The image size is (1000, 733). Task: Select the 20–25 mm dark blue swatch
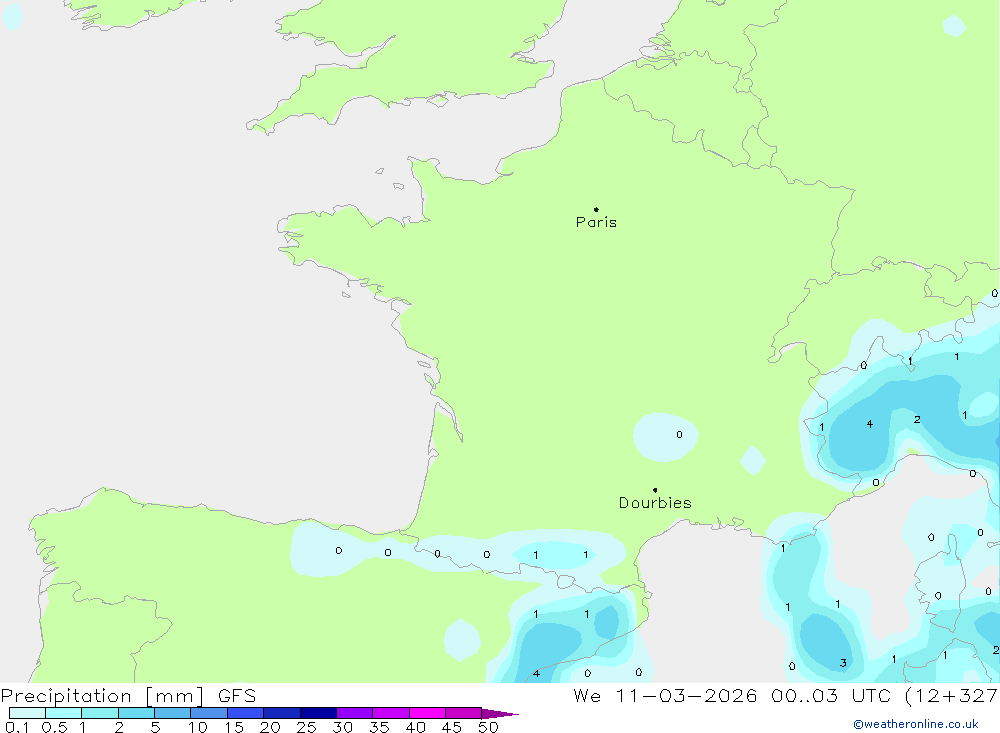pyautogui.click(x=282, y=713)
